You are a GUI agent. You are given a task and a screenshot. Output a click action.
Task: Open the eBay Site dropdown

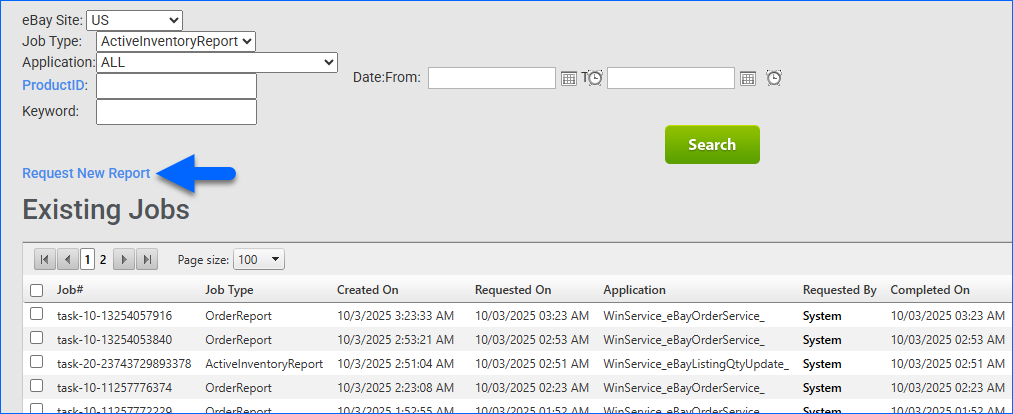pos(135,19)
